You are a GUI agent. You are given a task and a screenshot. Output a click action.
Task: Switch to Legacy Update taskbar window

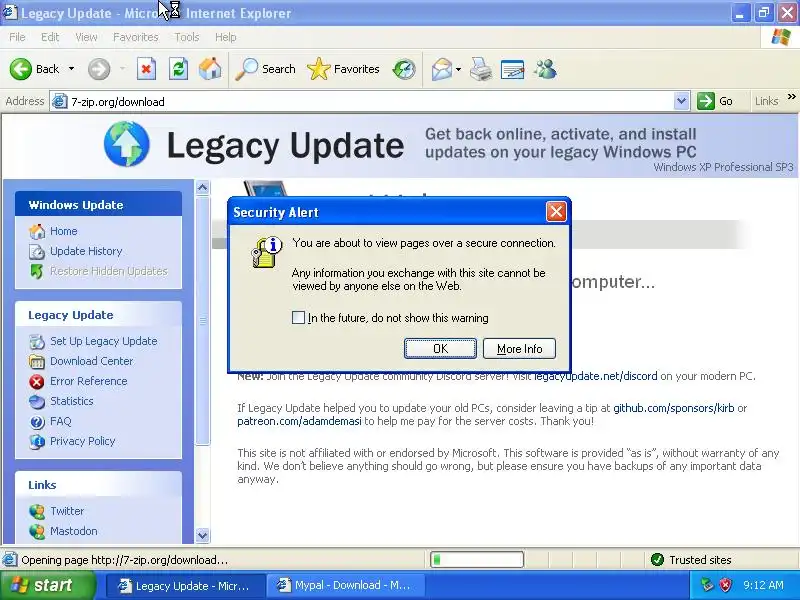coord(186,585)
